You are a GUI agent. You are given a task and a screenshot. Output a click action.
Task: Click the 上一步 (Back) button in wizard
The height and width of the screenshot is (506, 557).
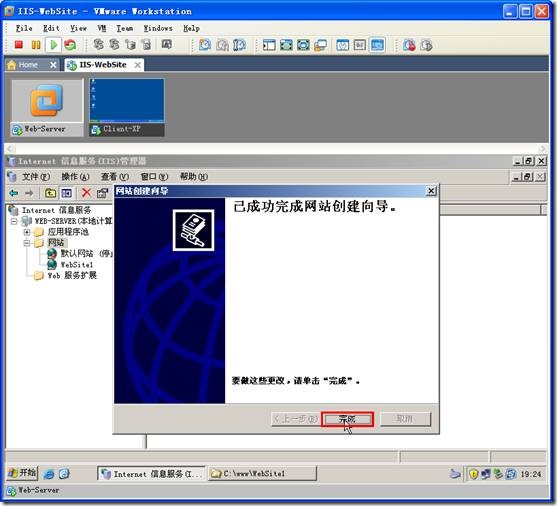tap(296, 419)
